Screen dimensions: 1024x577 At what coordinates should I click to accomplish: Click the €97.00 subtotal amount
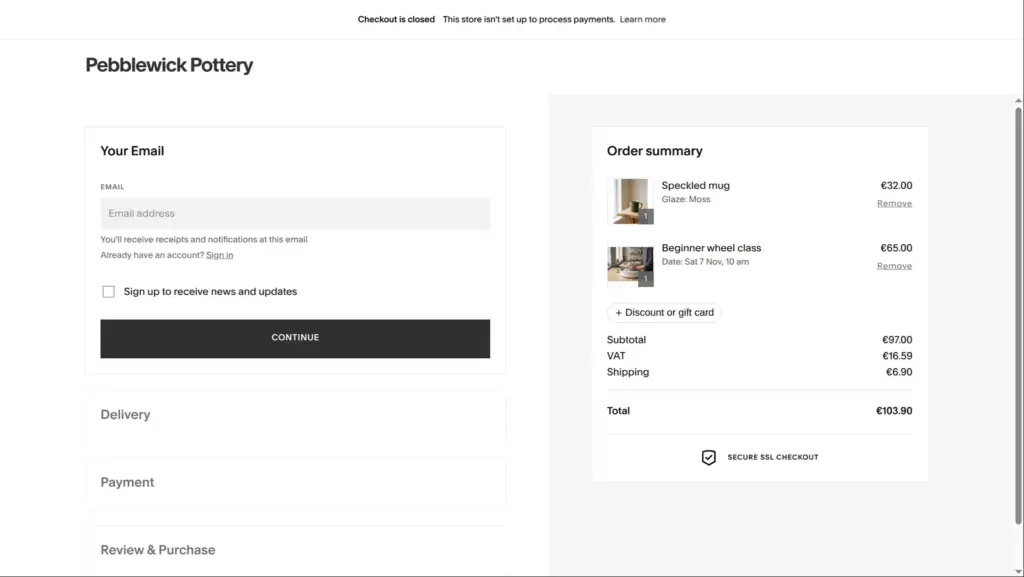point(897,340)
